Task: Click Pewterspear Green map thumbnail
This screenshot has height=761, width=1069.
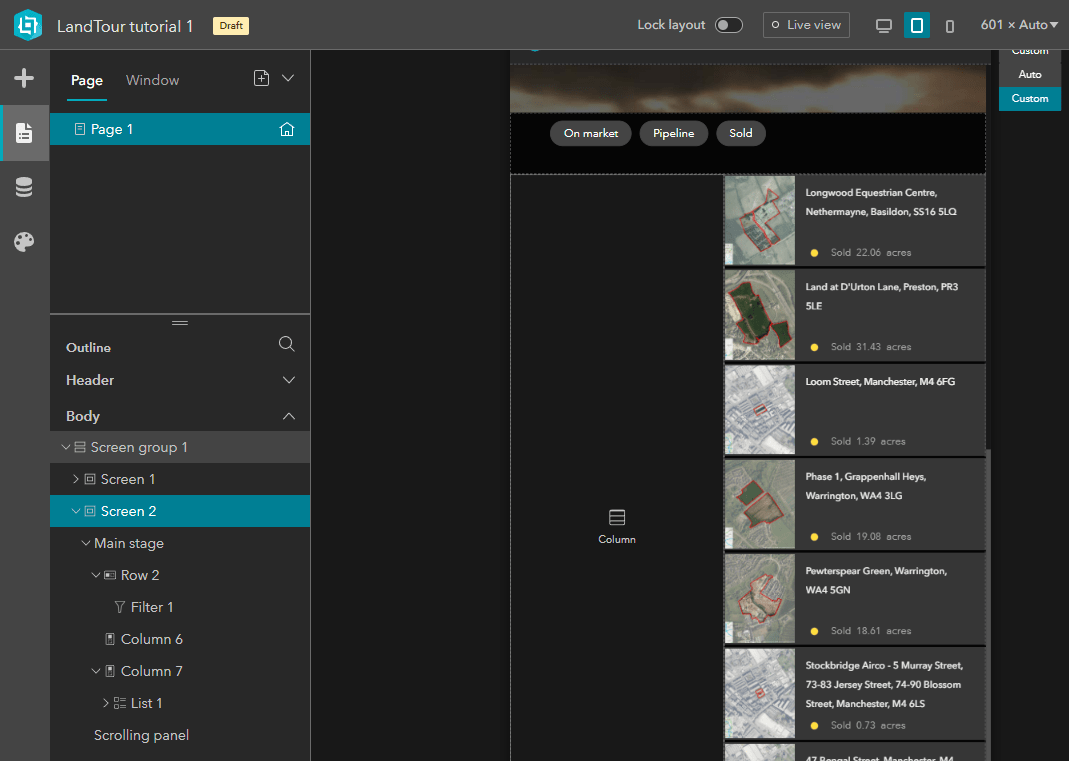Action: click(759, 599)
